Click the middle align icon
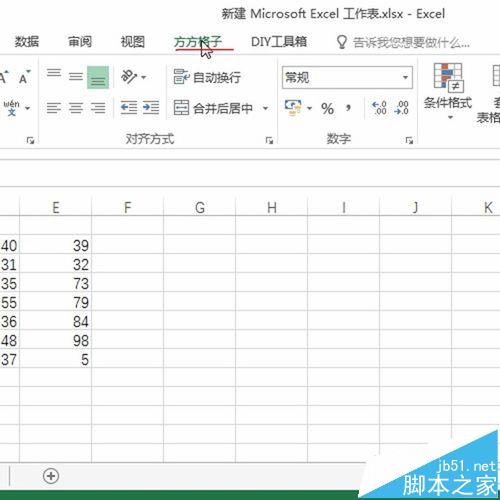Image resolution: width=500 pixels, height=500 pixels. click(x=76, y=77)
